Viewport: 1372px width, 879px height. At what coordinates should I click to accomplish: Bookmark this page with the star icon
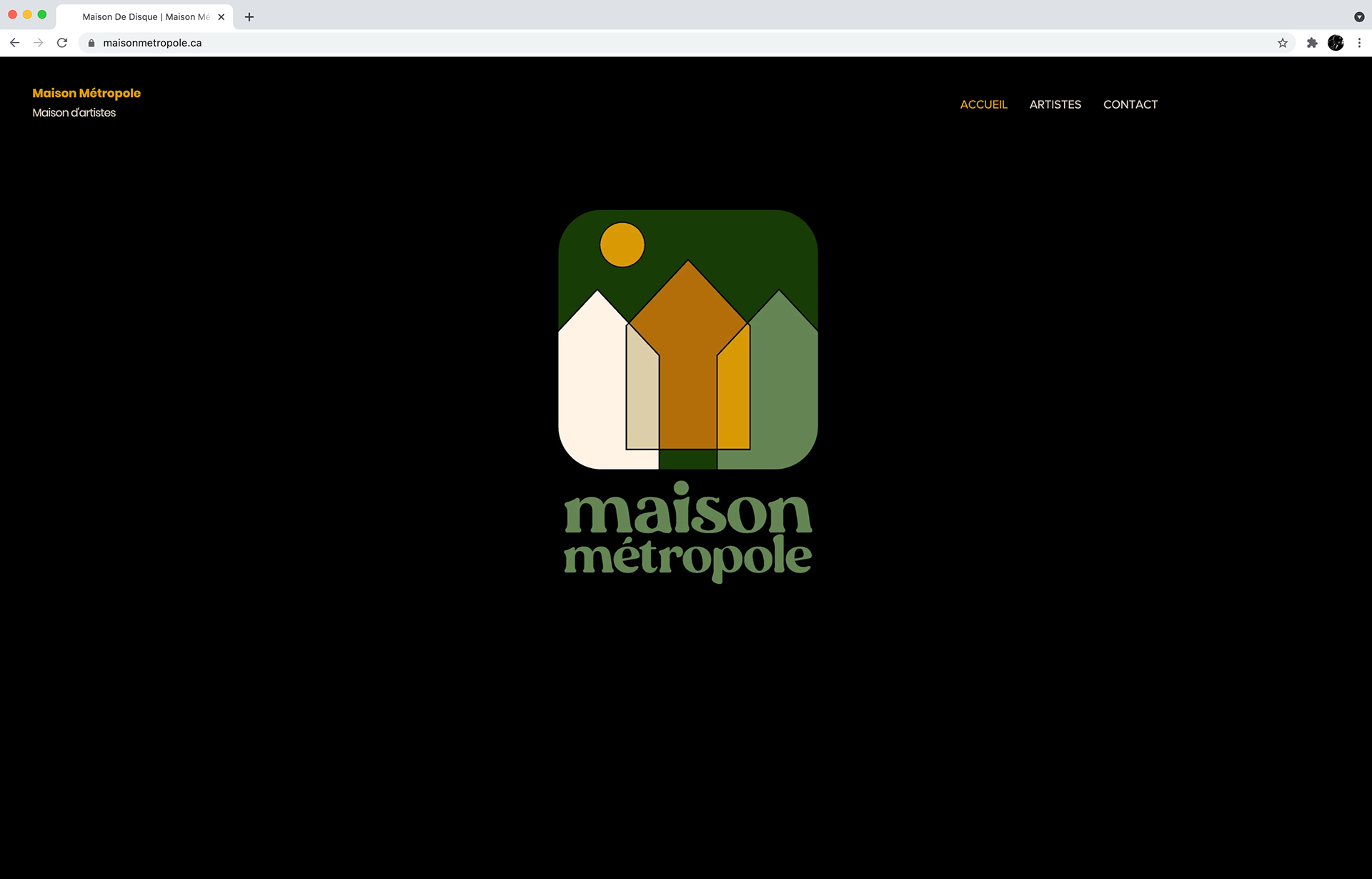point(1283,43)
